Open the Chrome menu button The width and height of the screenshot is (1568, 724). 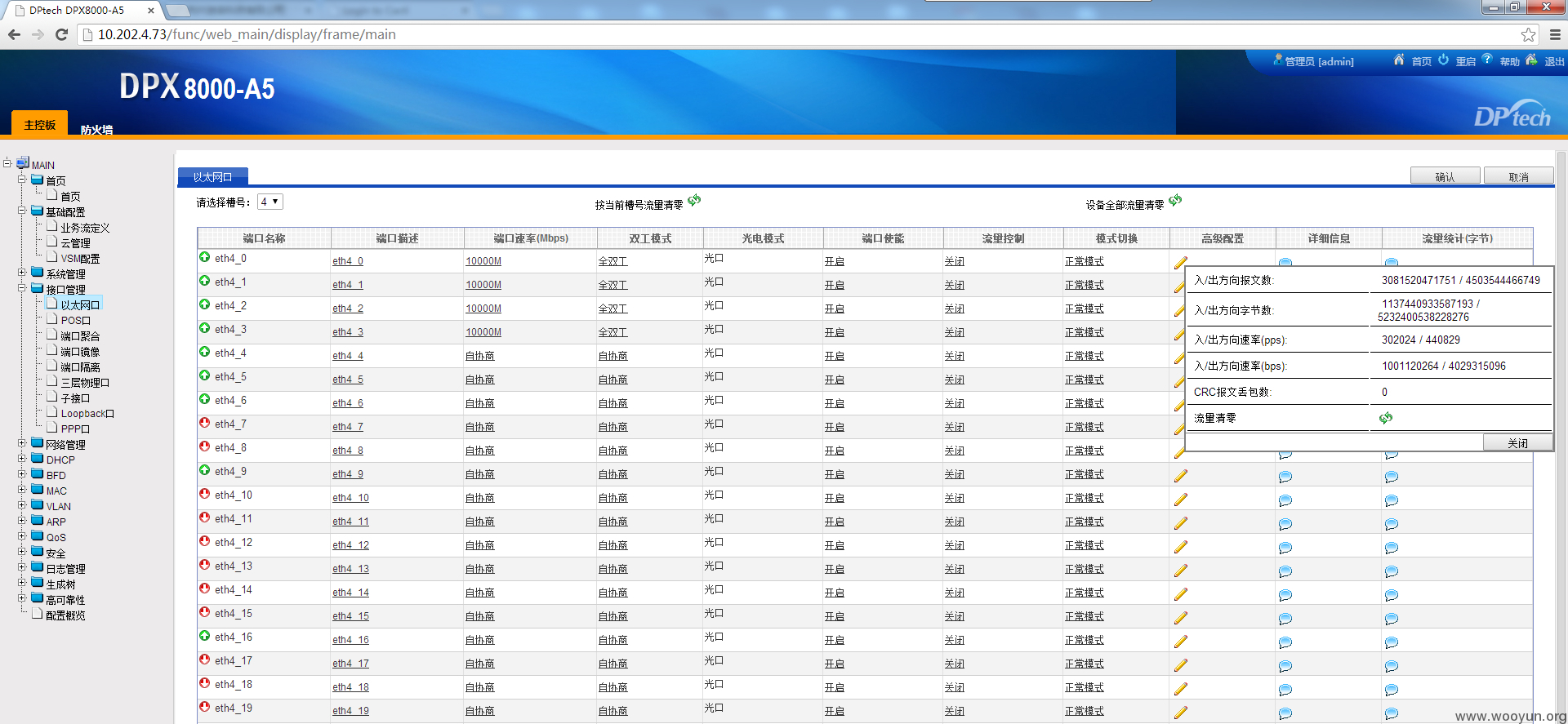coord(1555,34)
